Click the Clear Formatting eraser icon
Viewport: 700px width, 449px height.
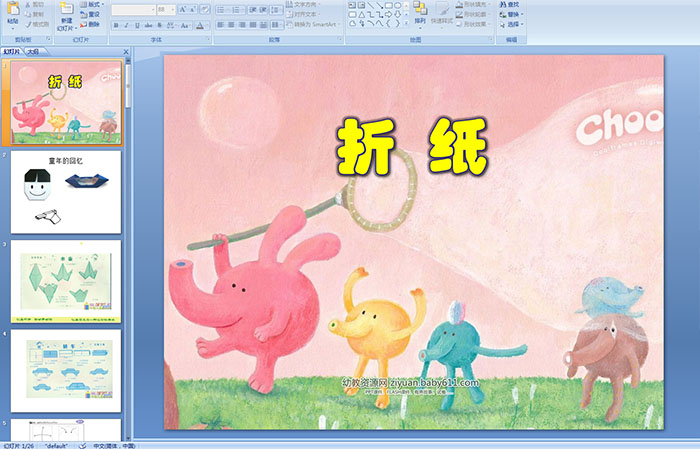coord(205,9)
